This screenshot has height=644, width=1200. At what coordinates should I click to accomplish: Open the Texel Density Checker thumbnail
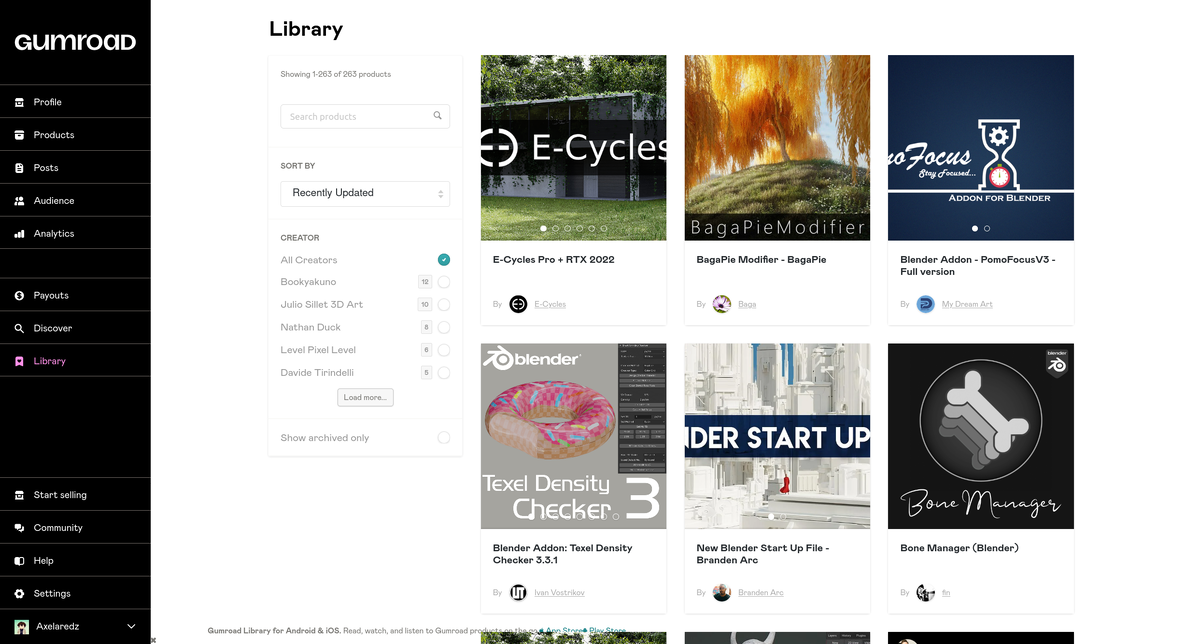point(574,436)
